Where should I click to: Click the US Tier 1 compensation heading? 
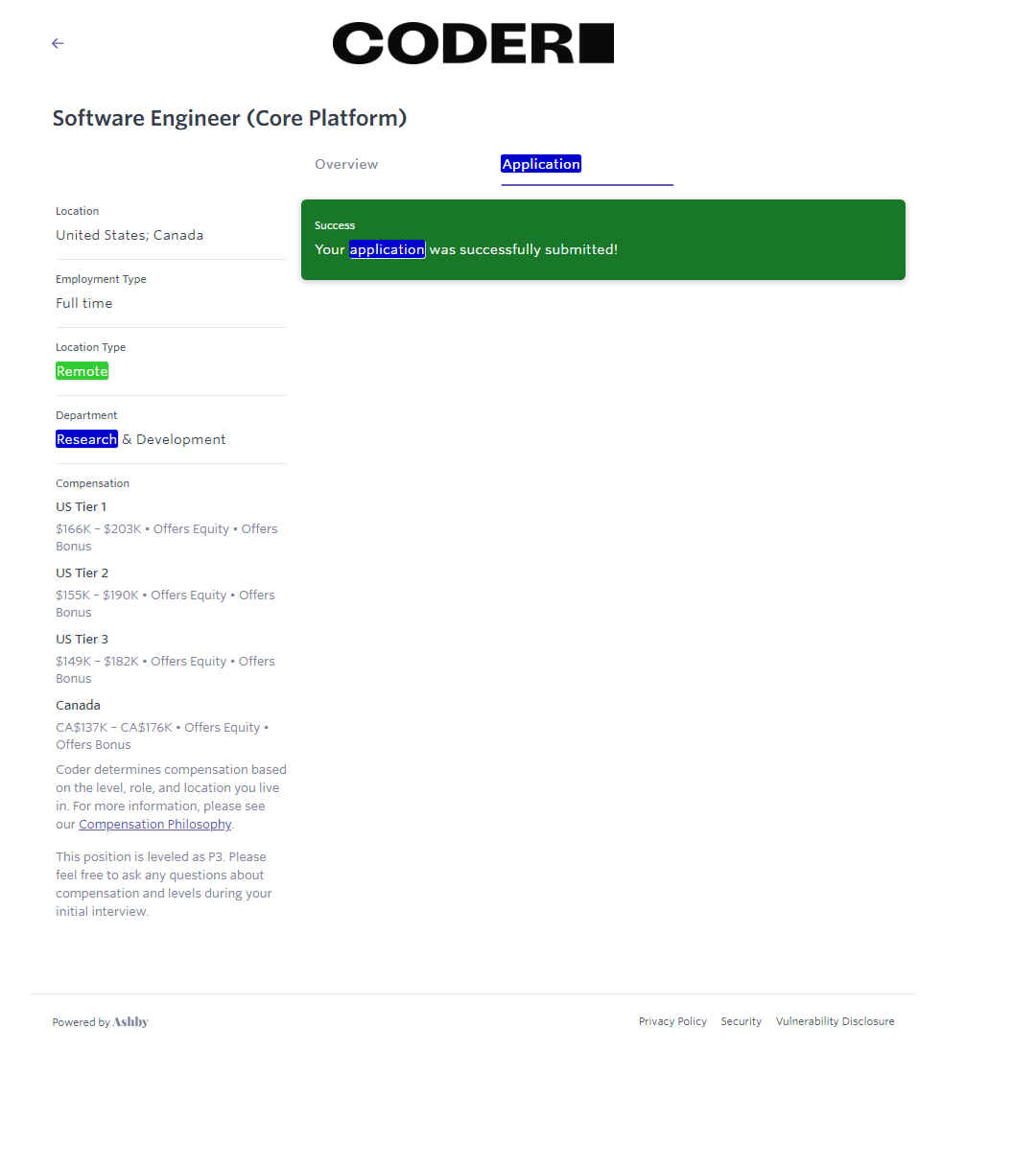point(82,506)
